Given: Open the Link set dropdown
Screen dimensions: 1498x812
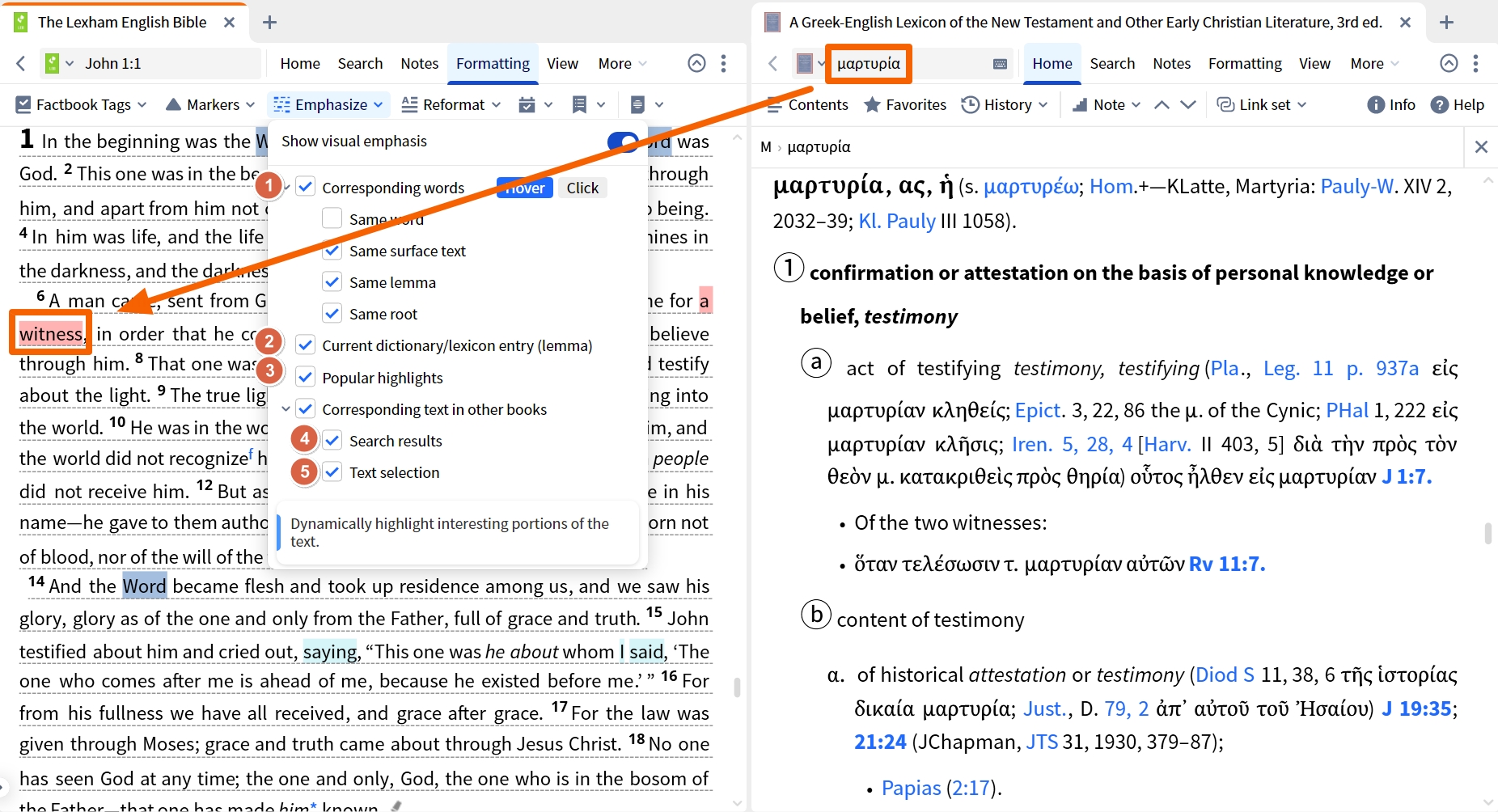Looking at the screenshot, I should pos(1262,104).
